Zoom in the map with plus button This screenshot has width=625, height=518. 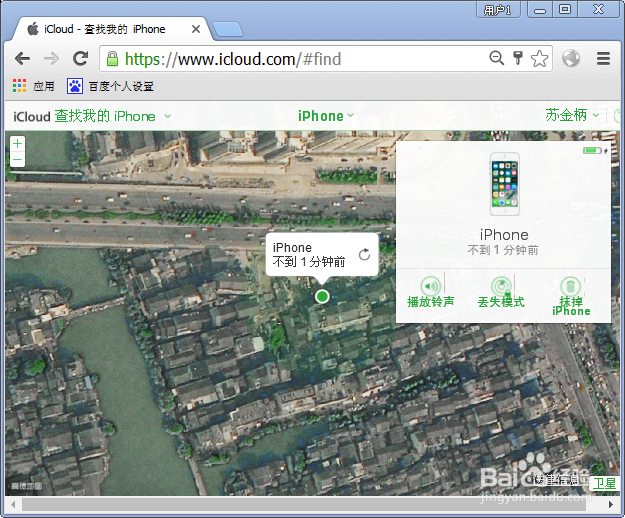click(17, 143)
